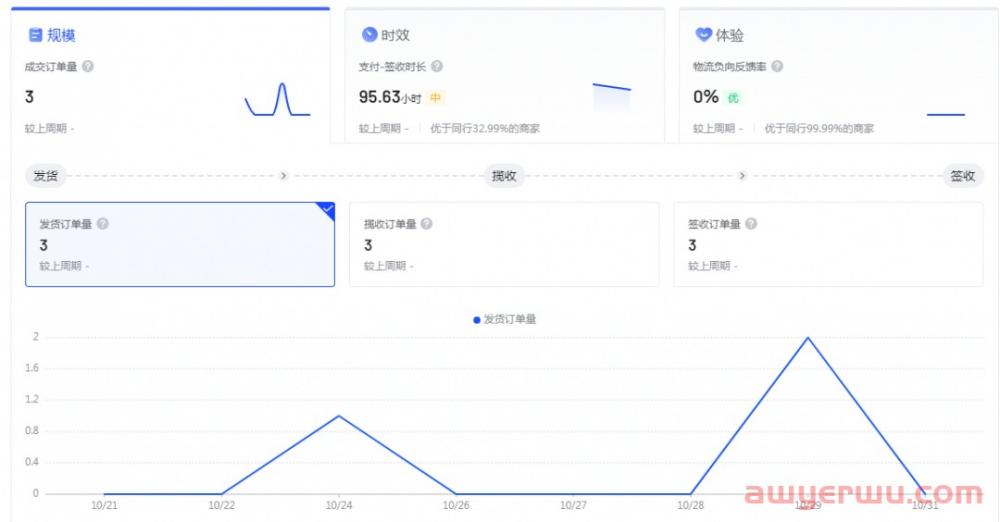
Task: Click the 10/29 peak on chart
Action: tap(808, 338)
